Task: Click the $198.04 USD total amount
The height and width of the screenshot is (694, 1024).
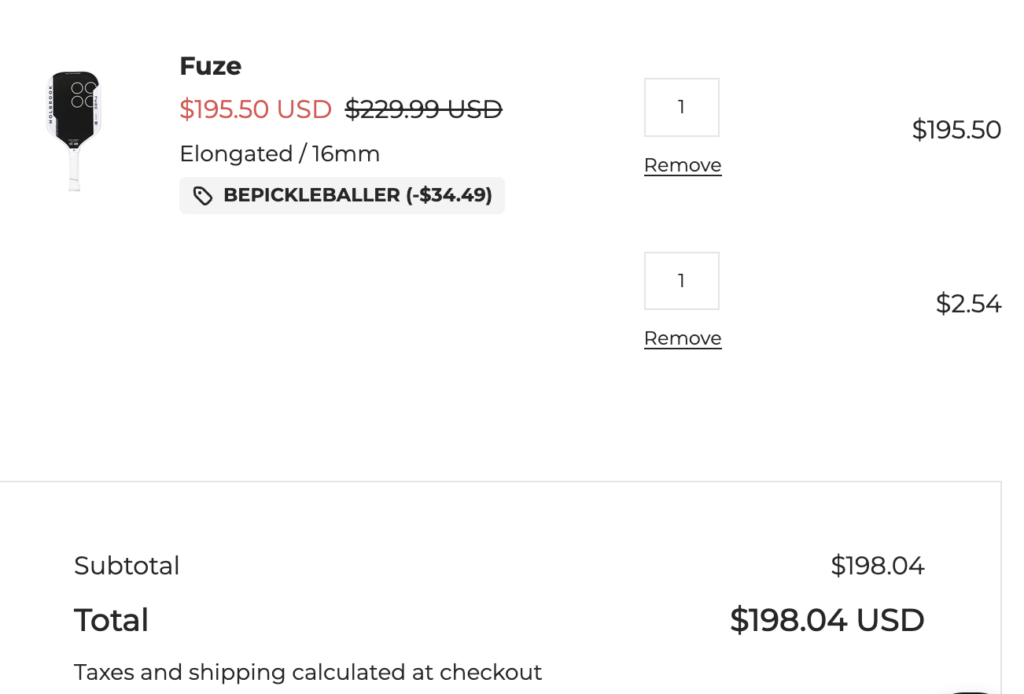Action: (x=827, y=620)
